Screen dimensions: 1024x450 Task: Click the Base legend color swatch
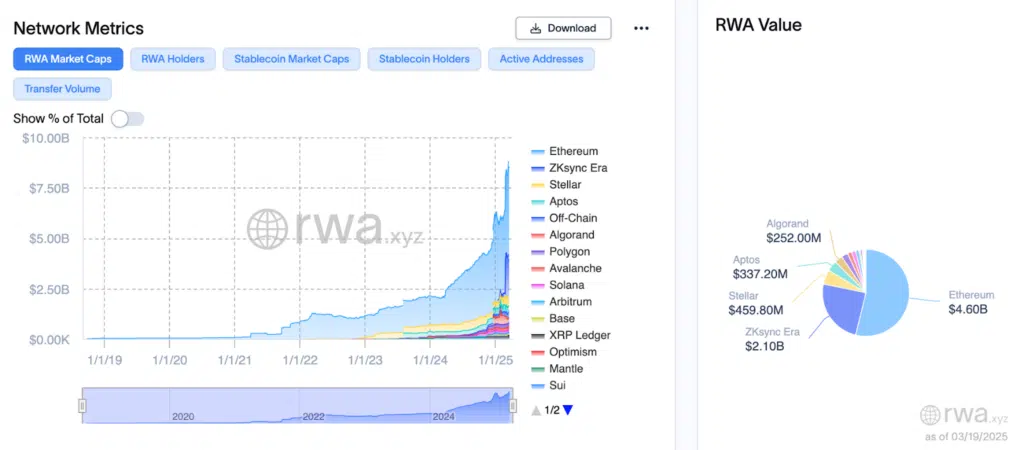(x=537, y=319)
